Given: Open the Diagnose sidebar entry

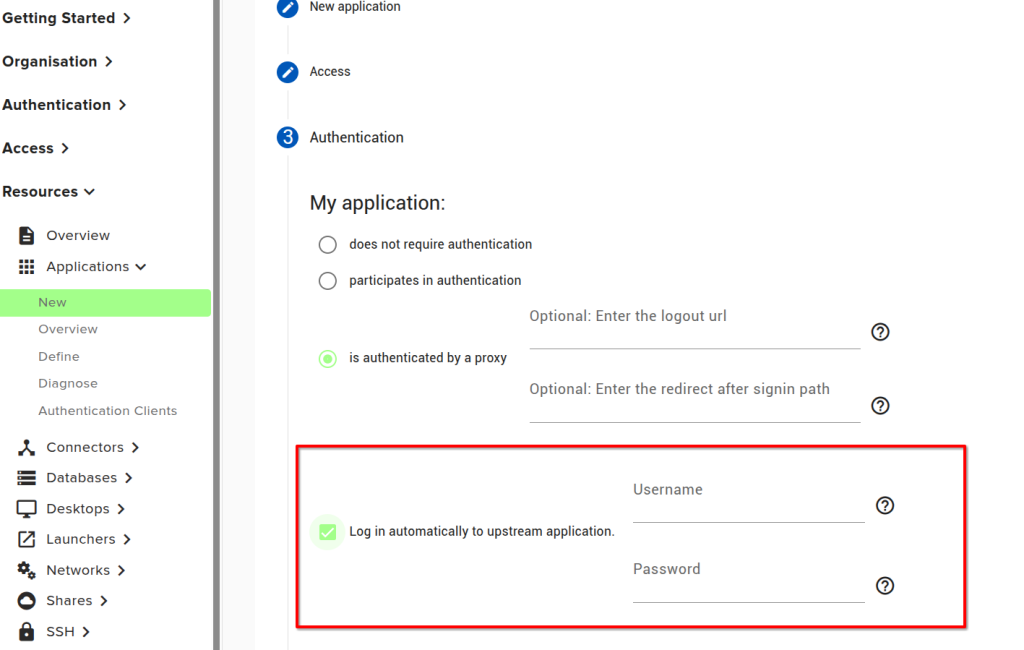Looking at the screenshot, I should (67, 383).
